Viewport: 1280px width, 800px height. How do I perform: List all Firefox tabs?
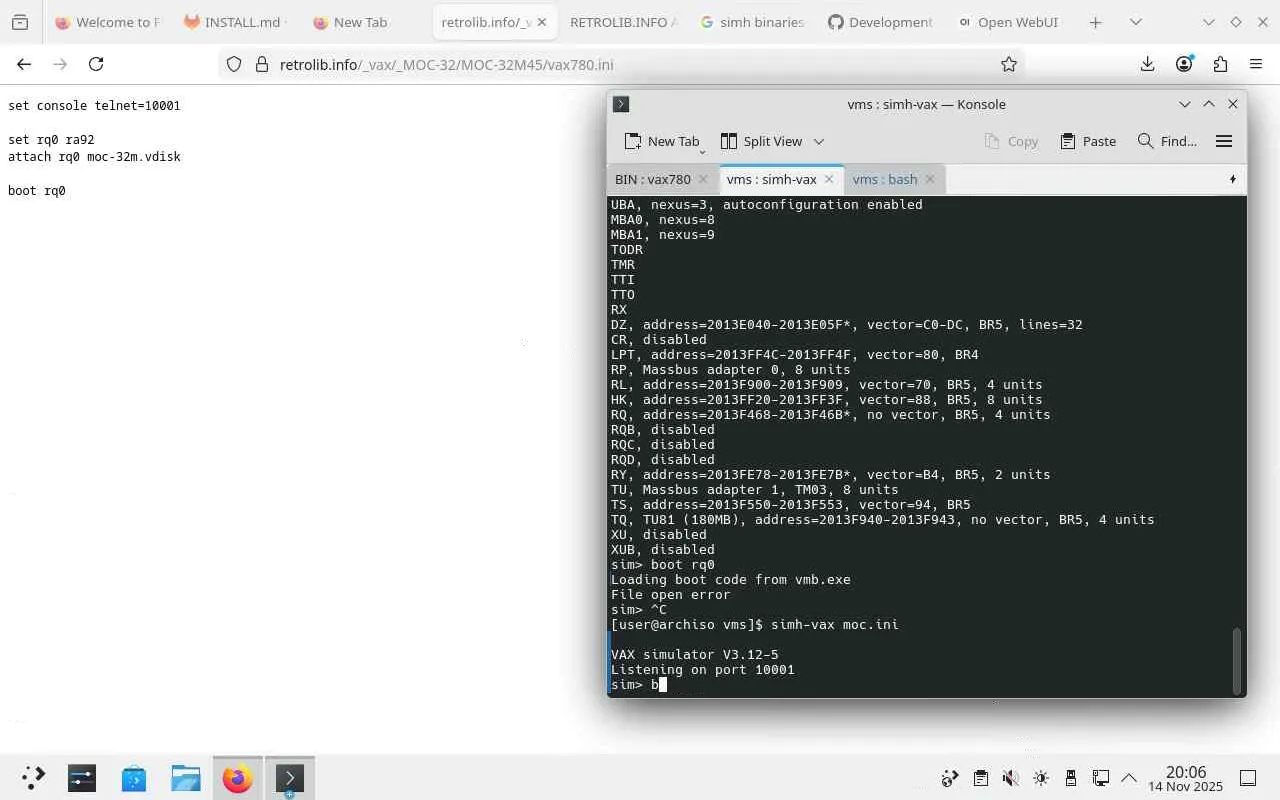(x=1136, y=22)
